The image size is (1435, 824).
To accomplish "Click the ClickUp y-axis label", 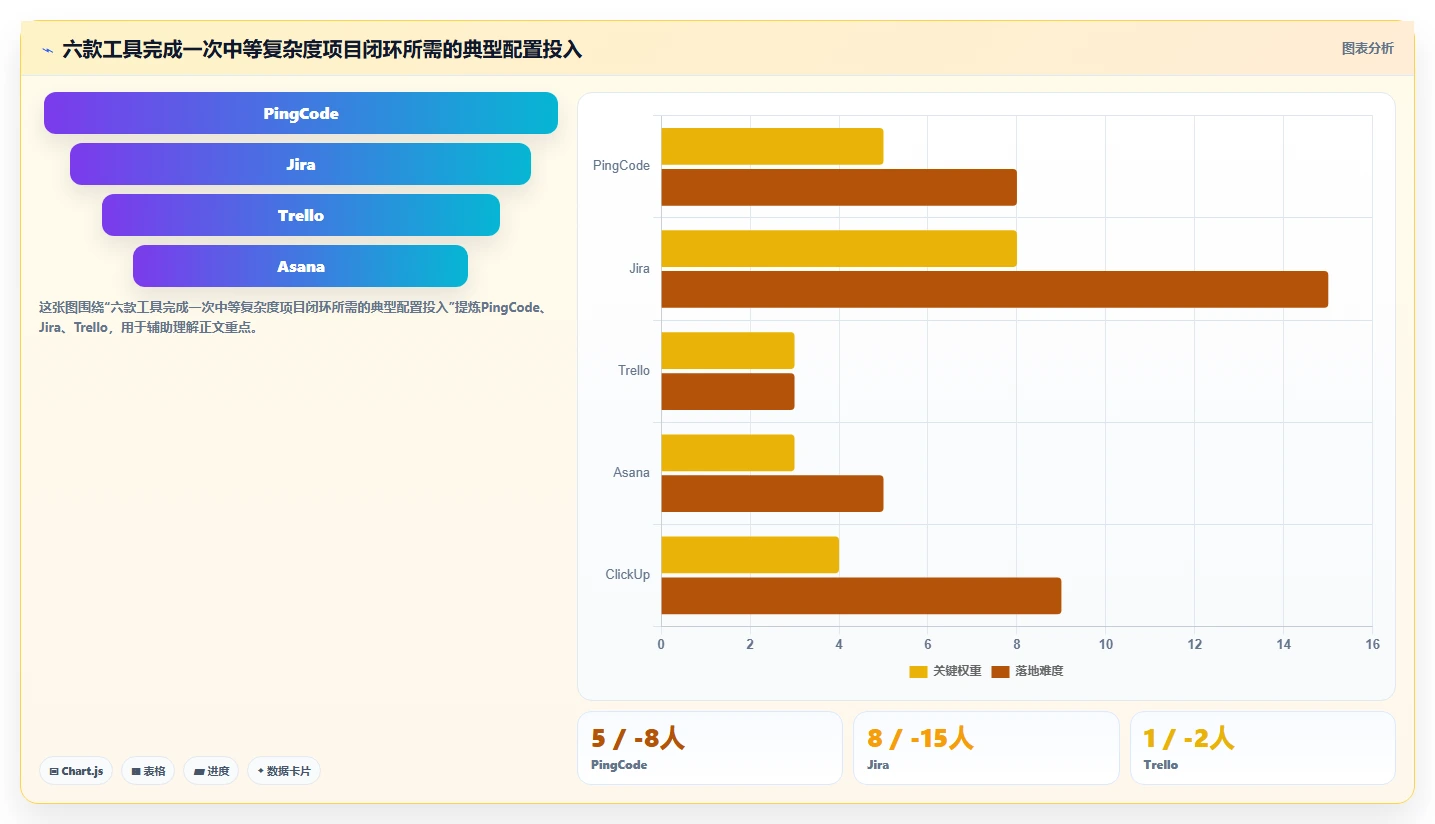I will (628, 574).
